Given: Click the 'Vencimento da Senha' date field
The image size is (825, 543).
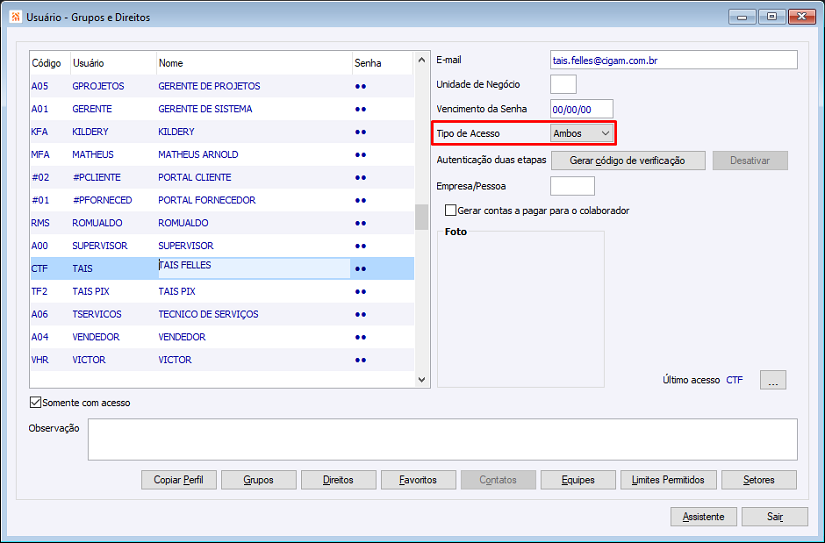Looking at the screenshot, I should (581, 109).
